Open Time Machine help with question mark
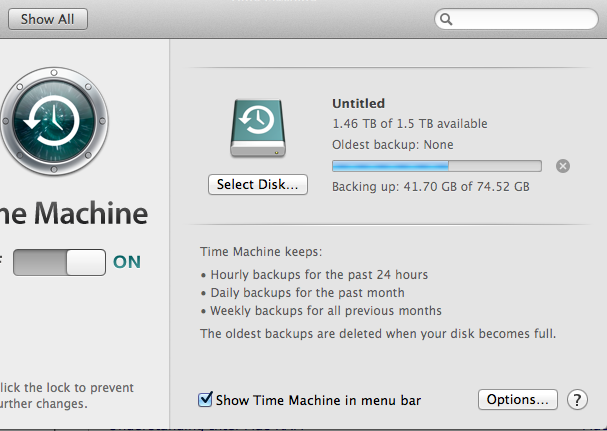Screen dimensions: 607x431 [x=577, y=400]
